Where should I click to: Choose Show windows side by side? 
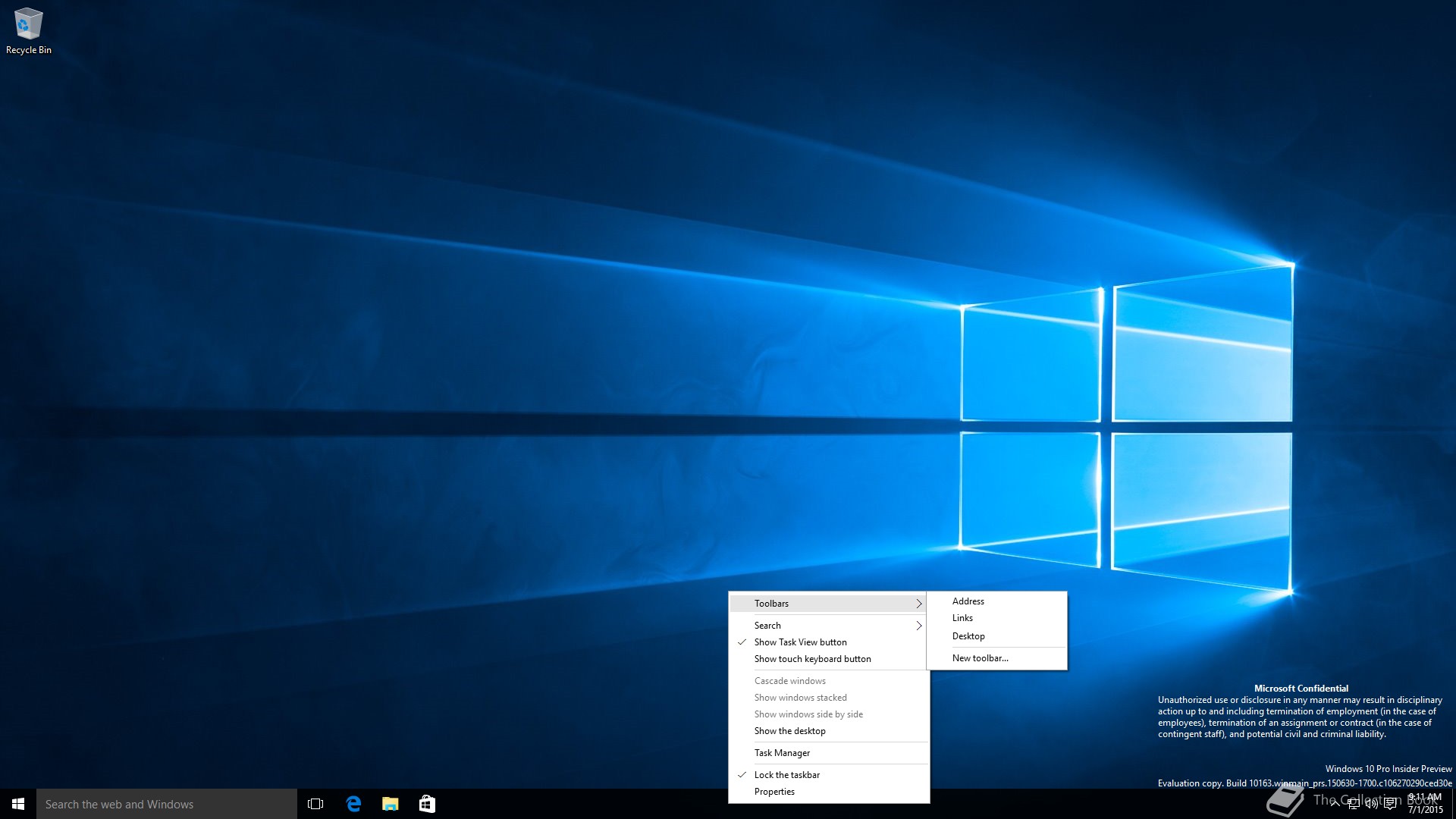828,714
